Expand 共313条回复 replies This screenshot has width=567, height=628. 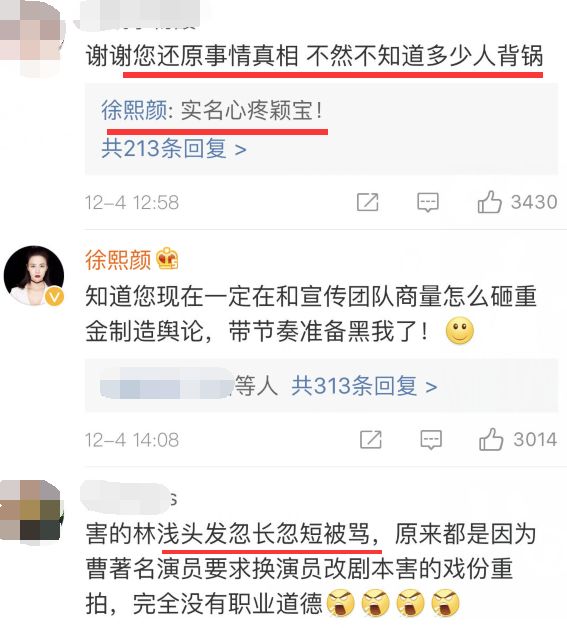364,386
